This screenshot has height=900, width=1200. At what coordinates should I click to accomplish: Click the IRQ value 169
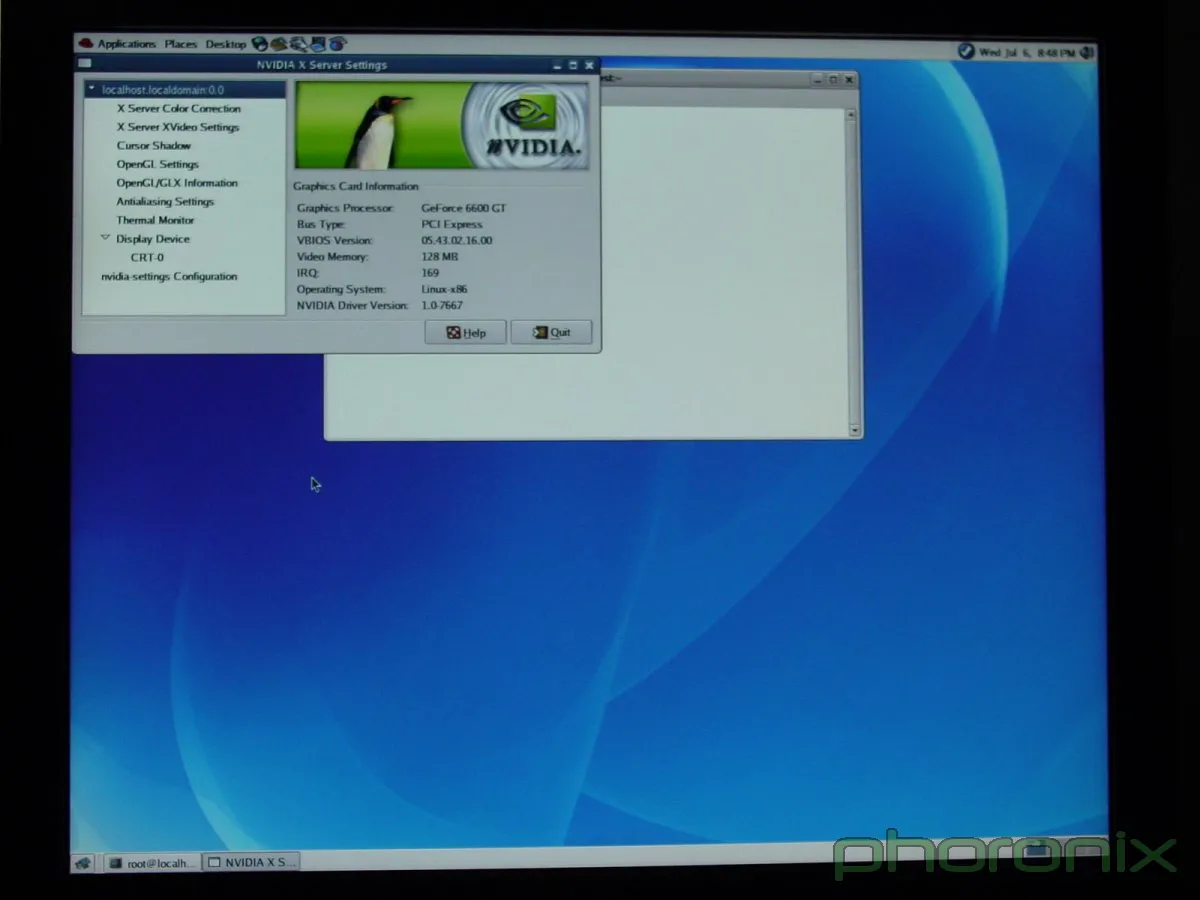pos(430,273)
